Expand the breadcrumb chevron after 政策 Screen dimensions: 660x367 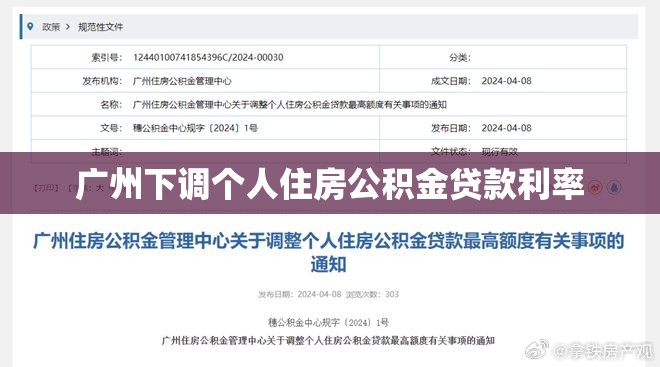click(68, 27)
